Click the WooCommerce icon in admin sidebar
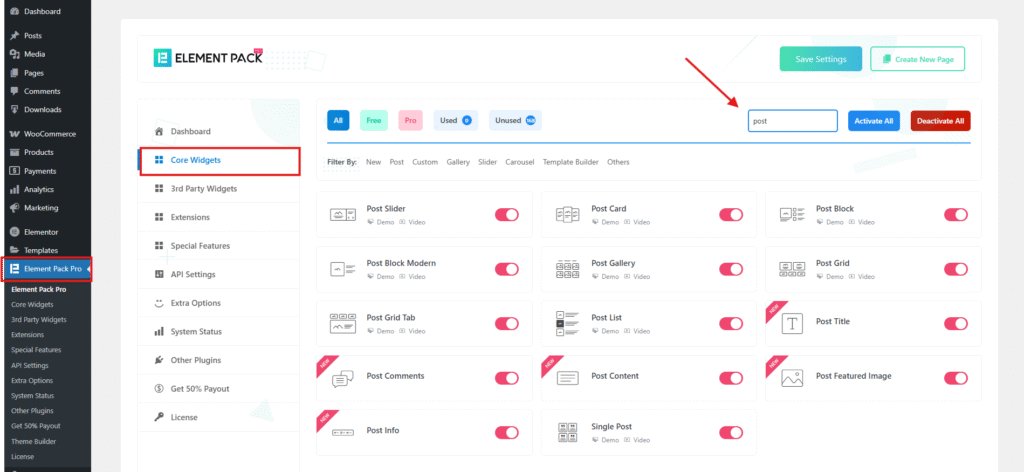This screenshot has width=1024, height=472. [14, 134]
